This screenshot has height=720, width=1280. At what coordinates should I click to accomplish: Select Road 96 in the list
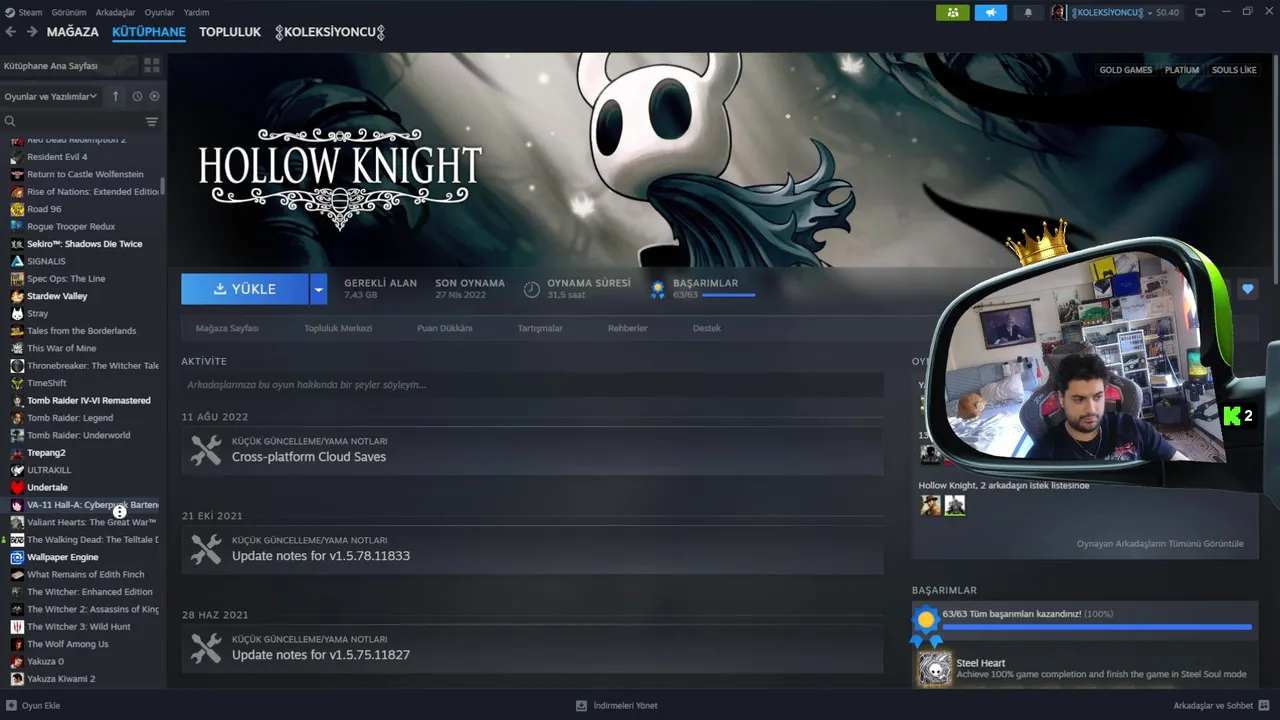[44, 209]
